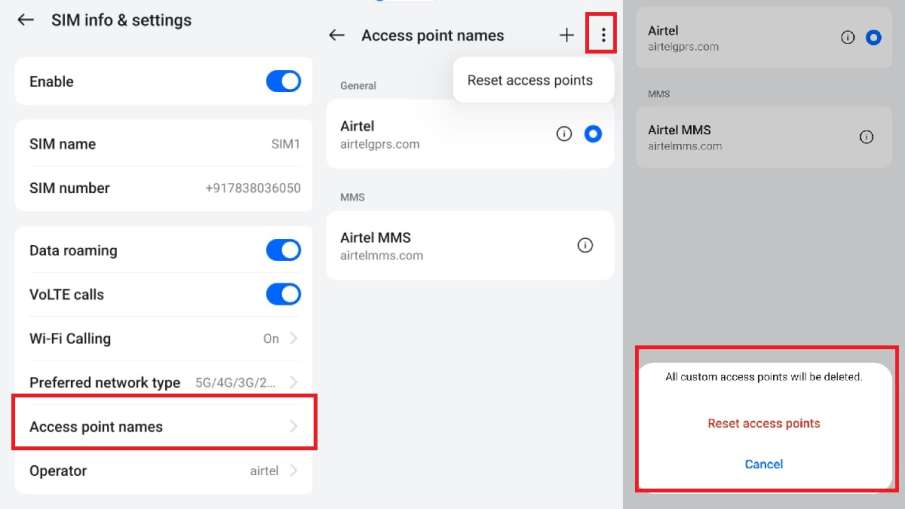Go back from Access point names screen
Image resolution: width=905 pixels, height=509 pixels.
pos(337,35)
